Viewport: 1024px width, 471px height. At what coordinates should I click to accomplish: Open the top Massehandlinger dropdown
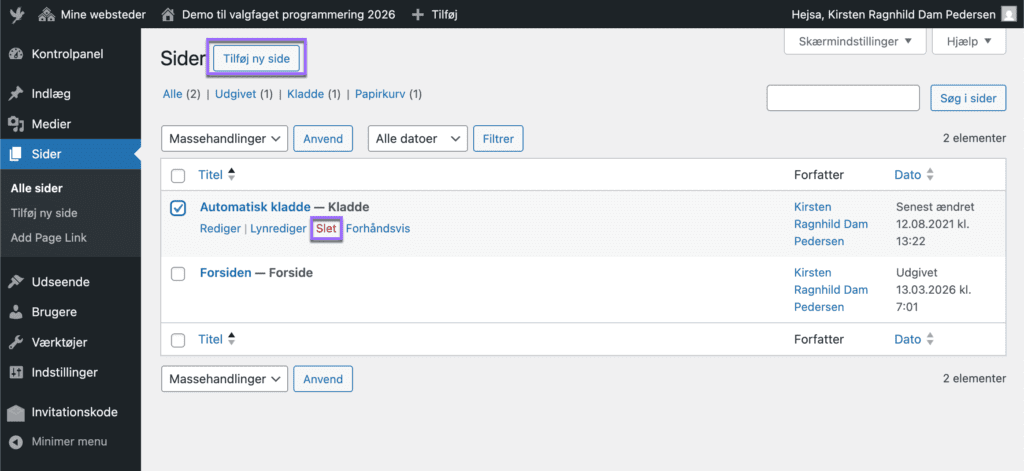click(x=225, y=139)
